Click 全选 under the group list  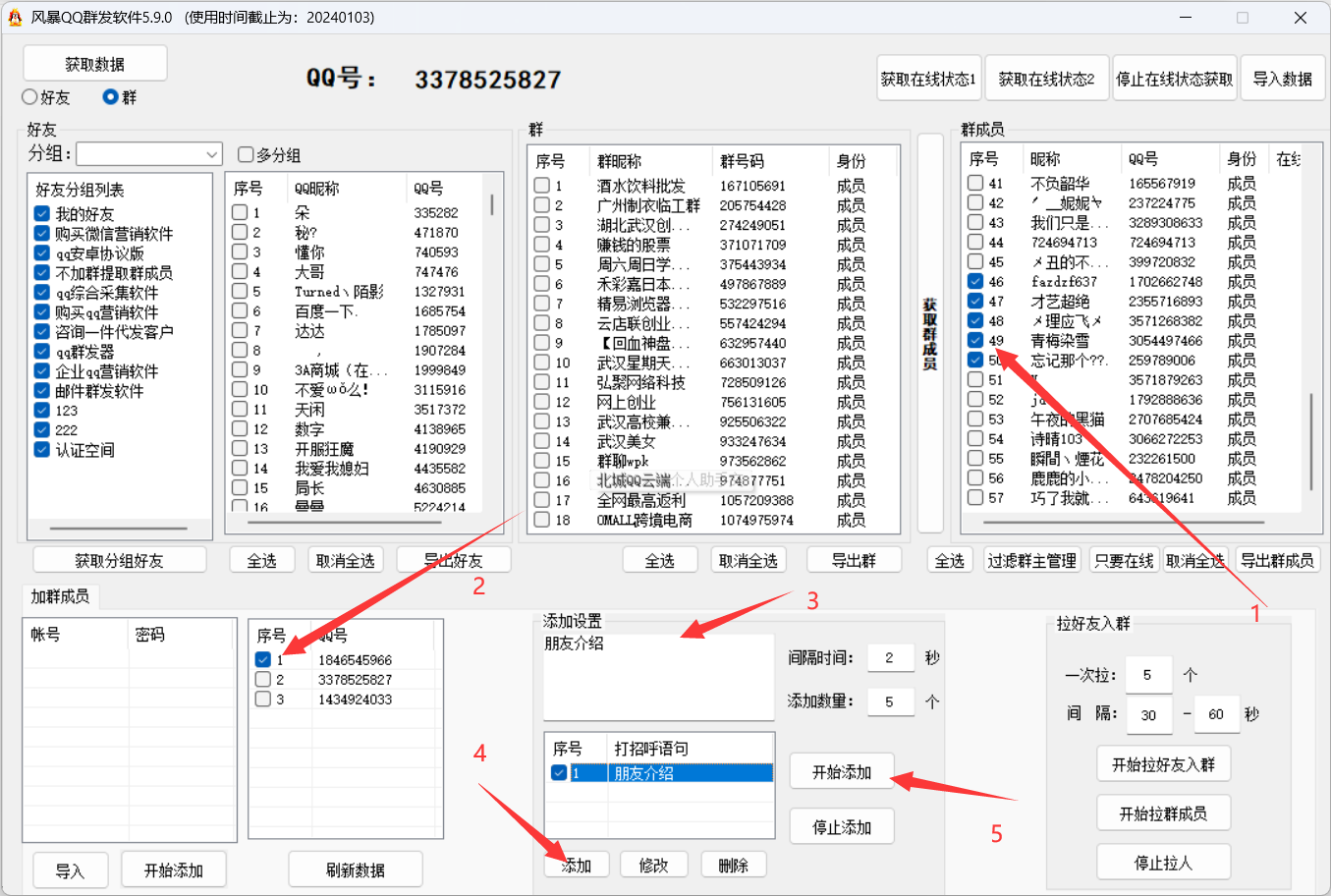click(x=660, y=560)
